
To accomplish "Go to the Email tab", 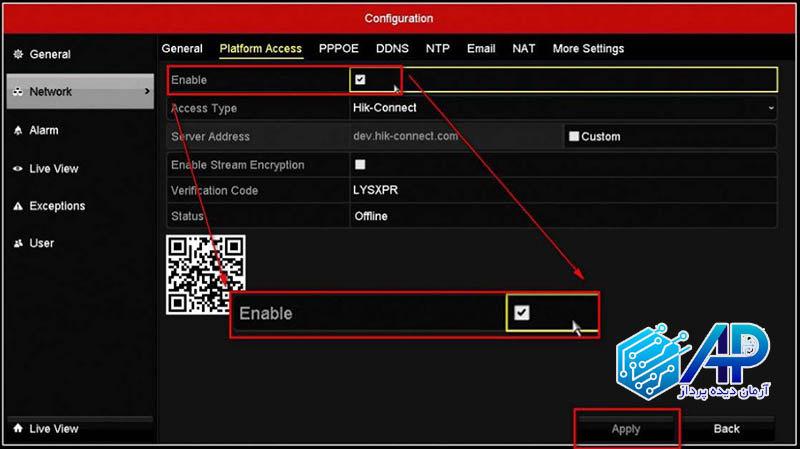I will coord(481,49).
